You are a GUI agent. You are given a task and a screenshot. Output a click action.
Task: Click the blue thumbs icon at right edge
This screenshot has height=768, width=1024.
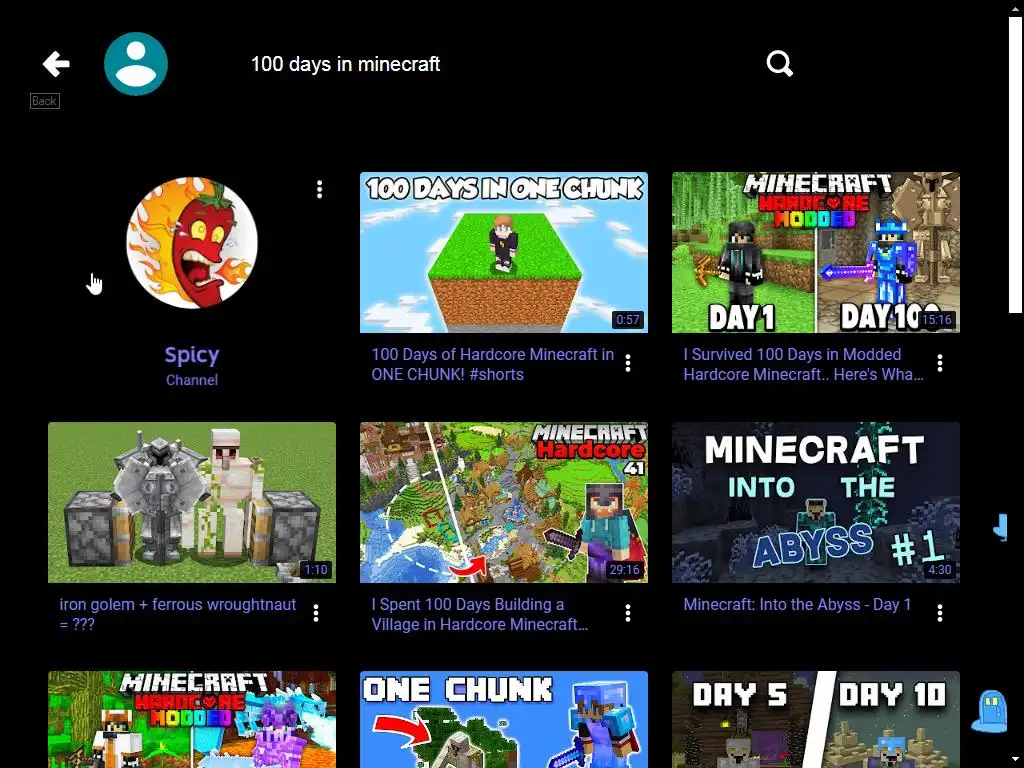click(x=1000, y=526)
